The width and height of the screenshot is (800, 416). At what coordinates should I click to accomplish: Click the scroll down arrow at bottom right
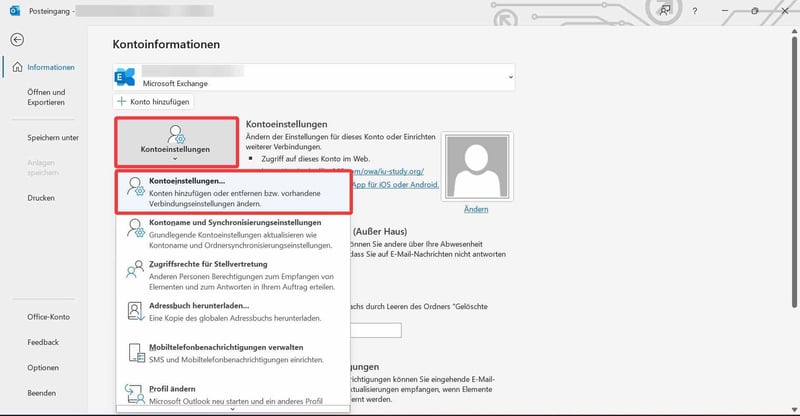(x=794, y=409)
